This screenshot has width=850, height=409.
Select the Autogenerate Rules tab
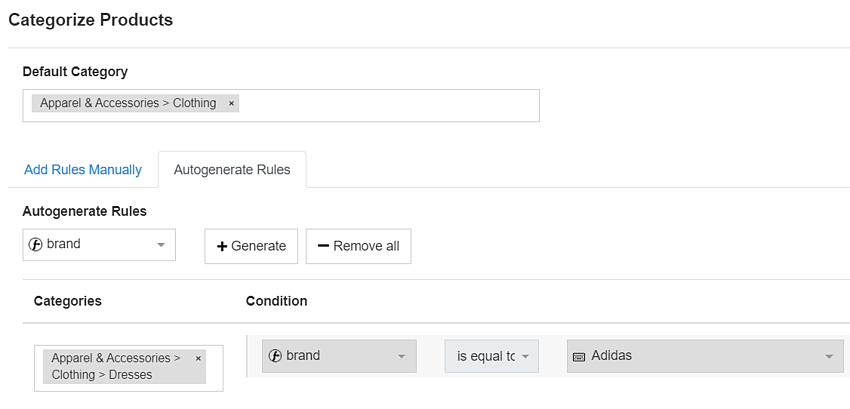[x=232, y=170]
